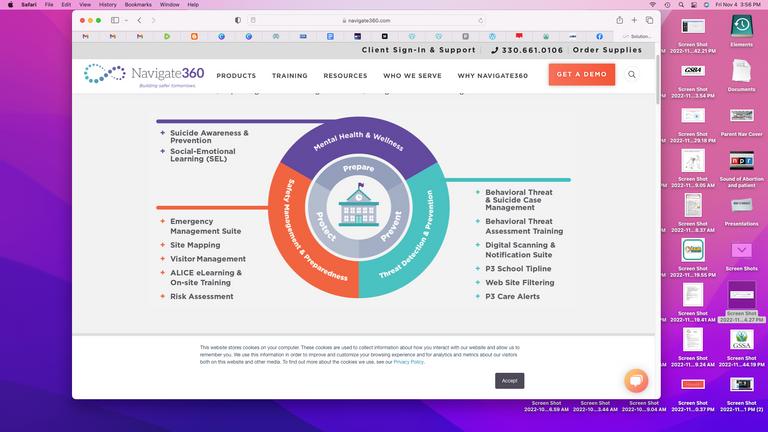768x432 pixels.
Task: Open the Bookmarks menu in menu bar
Action: (138, 4)
